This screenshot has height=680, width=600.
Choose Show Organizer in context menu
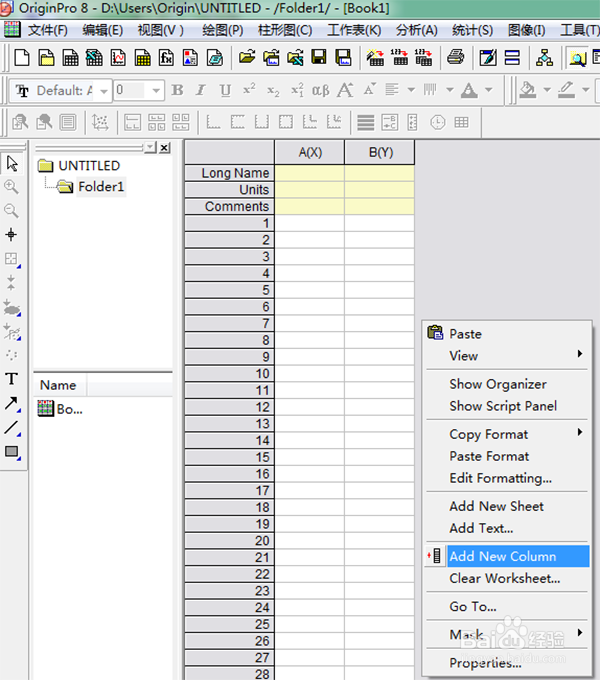(507, 384)
